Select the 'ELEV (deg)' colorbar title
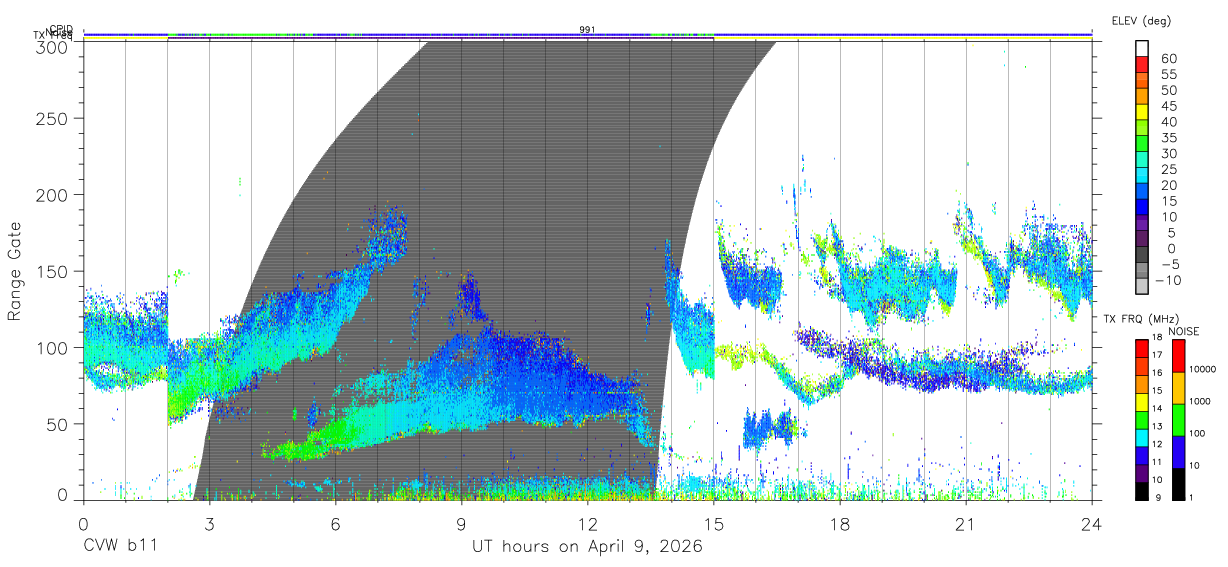1228x567 pixels. coord(1139,20)
